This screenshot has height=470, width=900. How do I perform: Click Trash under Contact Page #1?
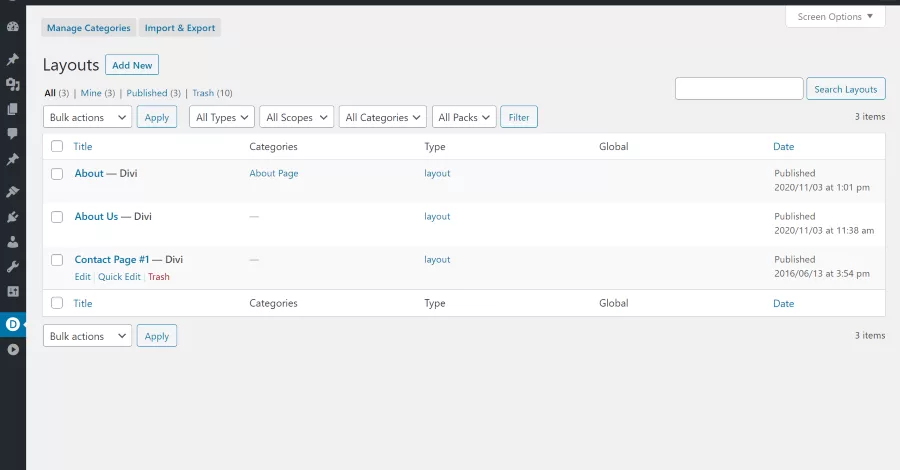(x=158, y=277)
